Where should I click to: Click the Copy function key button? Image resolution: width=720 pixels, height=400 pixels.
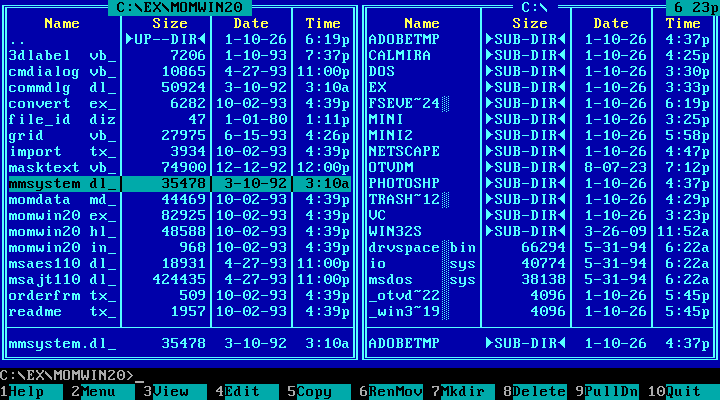pos(317,392)
